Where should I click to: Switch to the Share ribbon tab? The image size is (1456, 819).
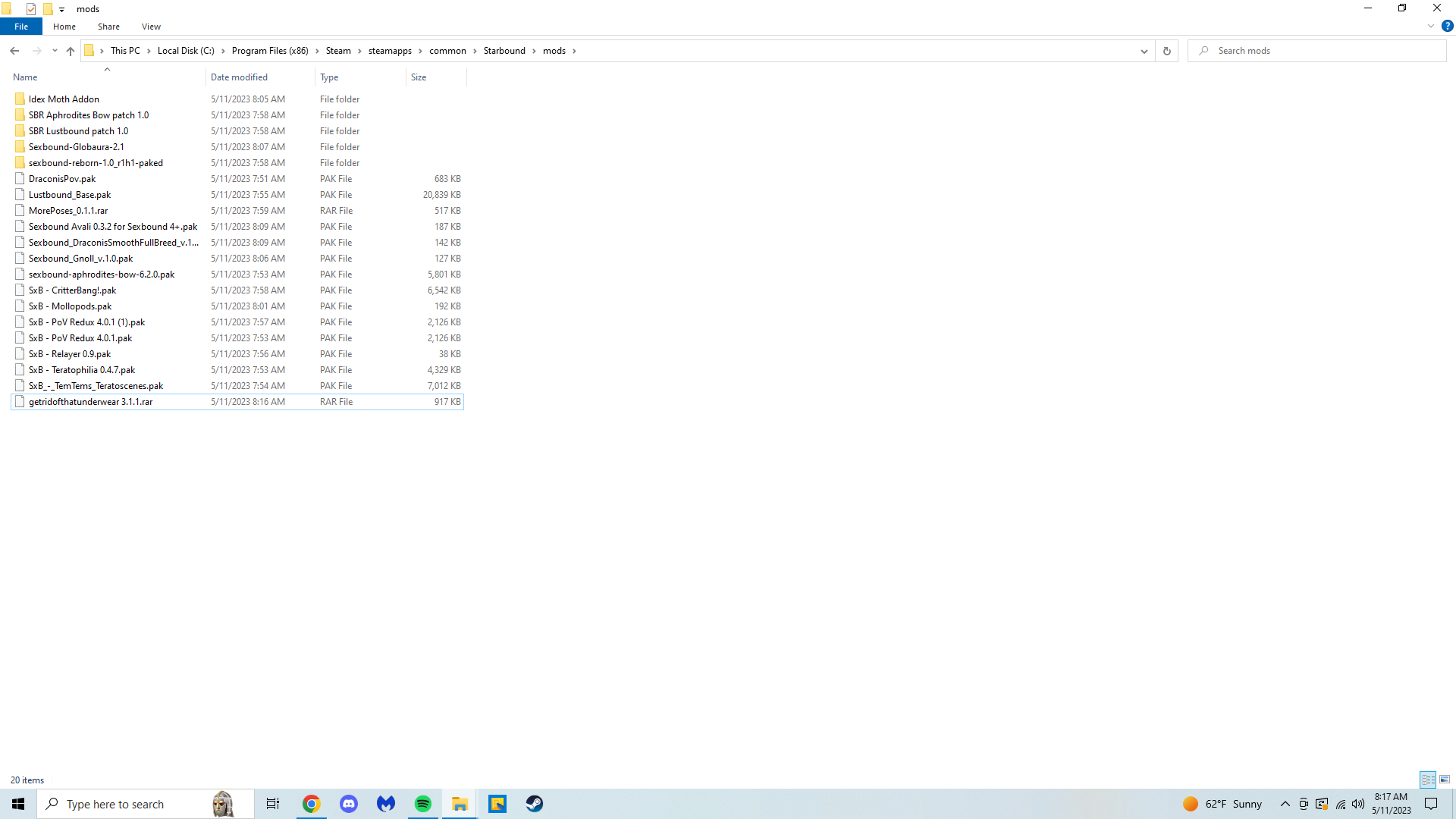(108, 27)
